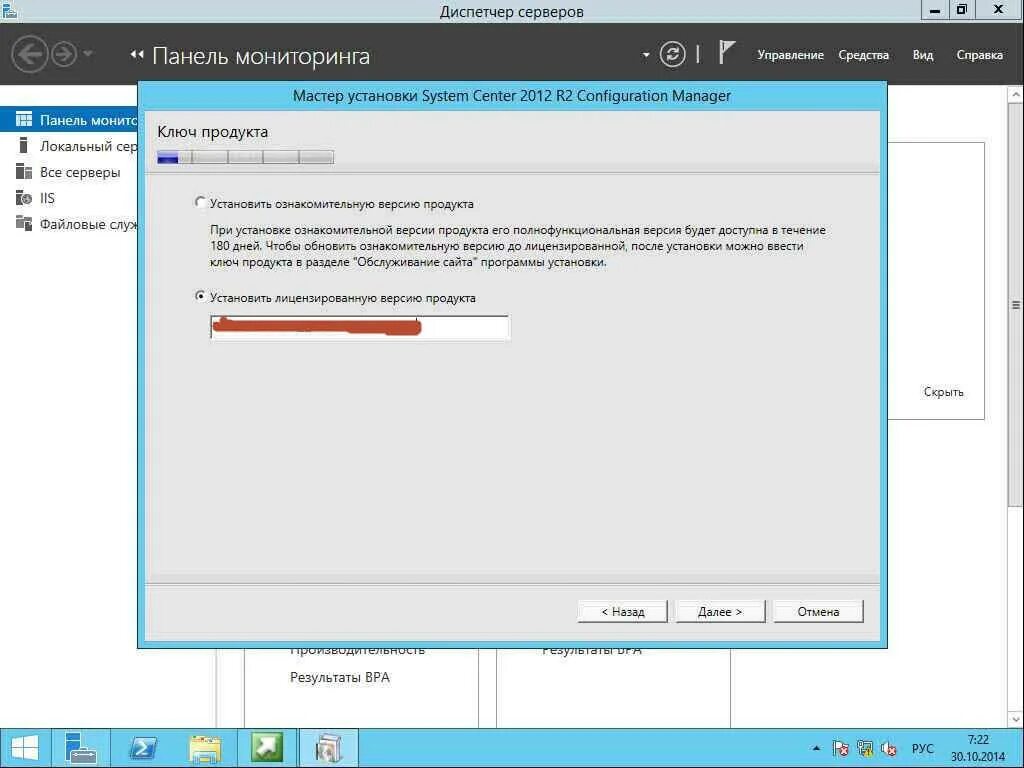Open the green arrow taskbar application
This screenshot has width=1024, height=768.
(x=266, y=748)
